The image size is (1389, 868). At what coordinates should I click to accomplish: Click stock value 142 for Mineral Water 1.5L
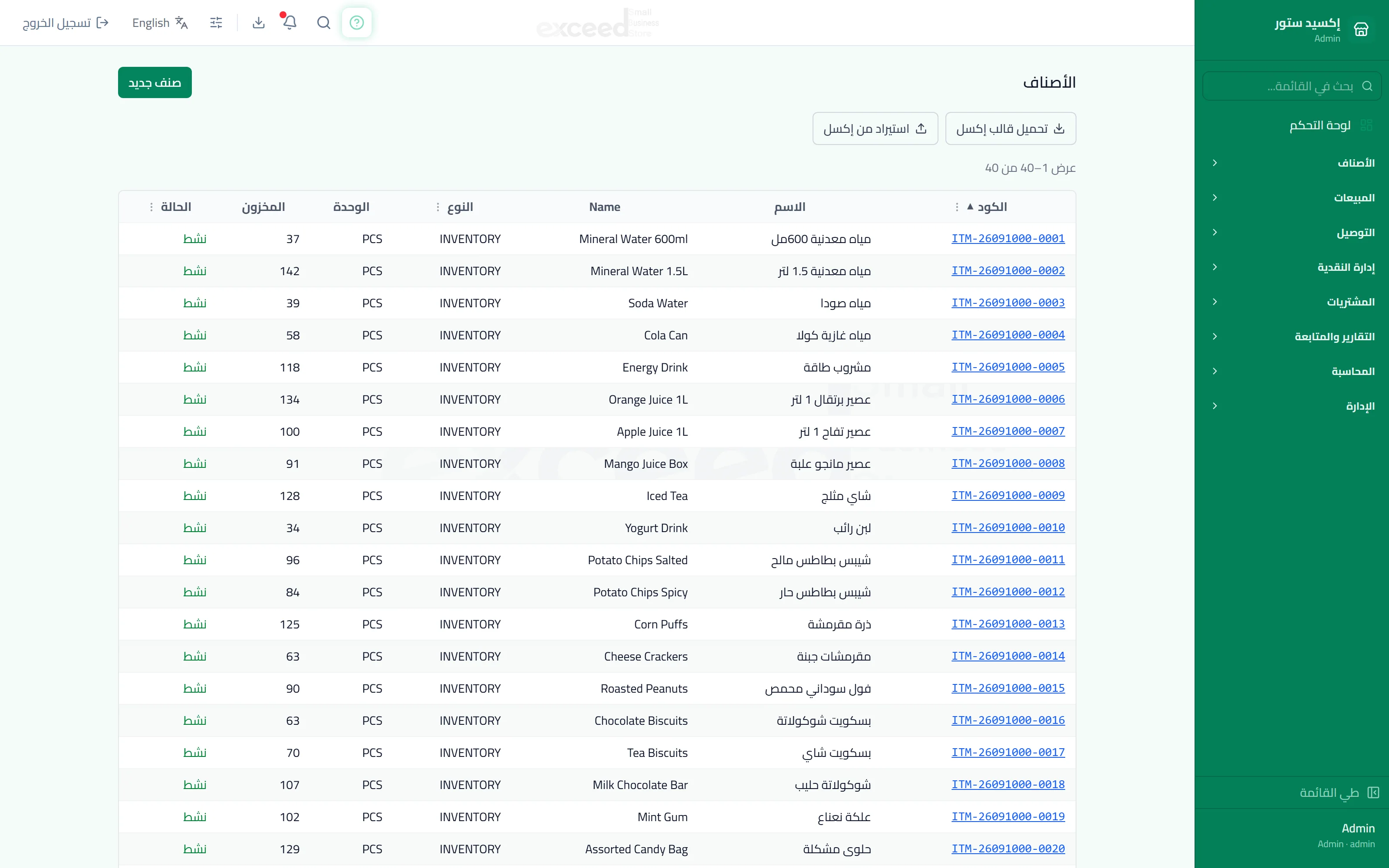point(290,271)
